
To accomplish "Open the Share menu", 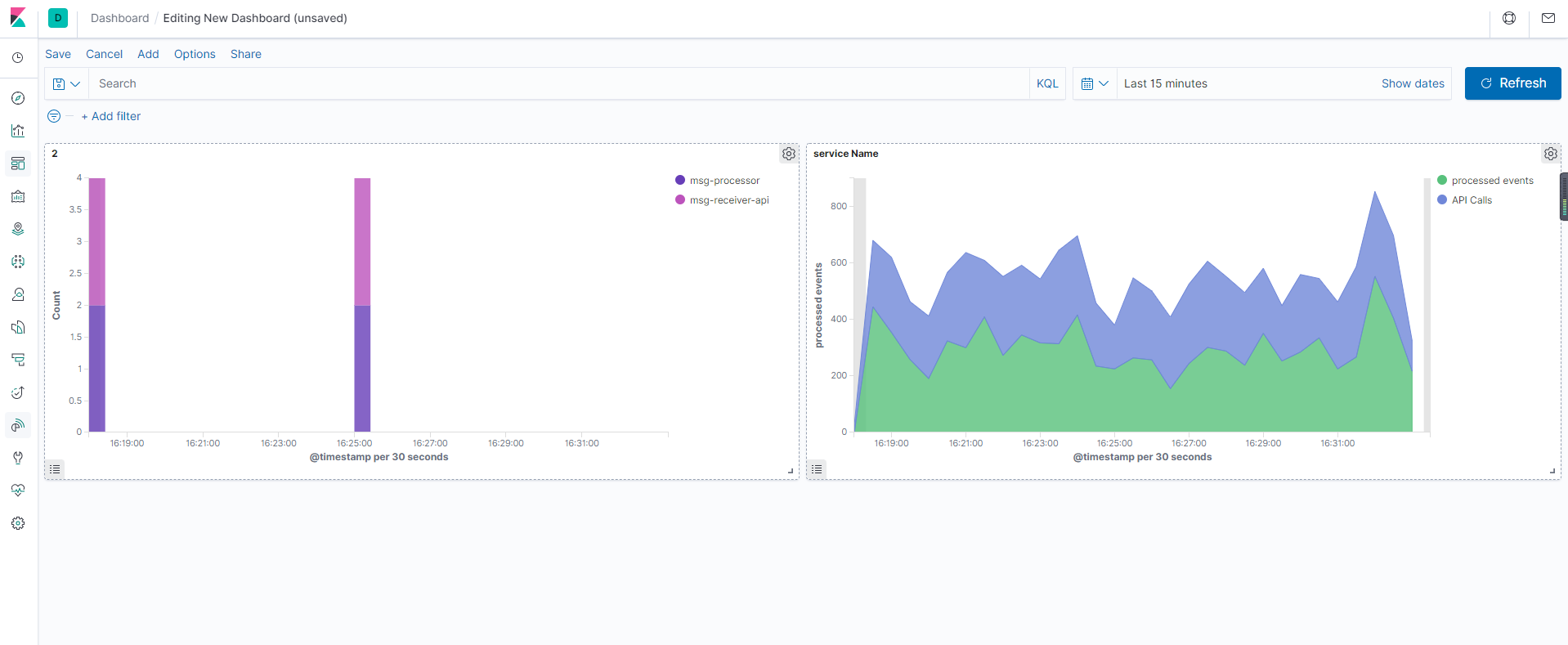I will (246, 54).
